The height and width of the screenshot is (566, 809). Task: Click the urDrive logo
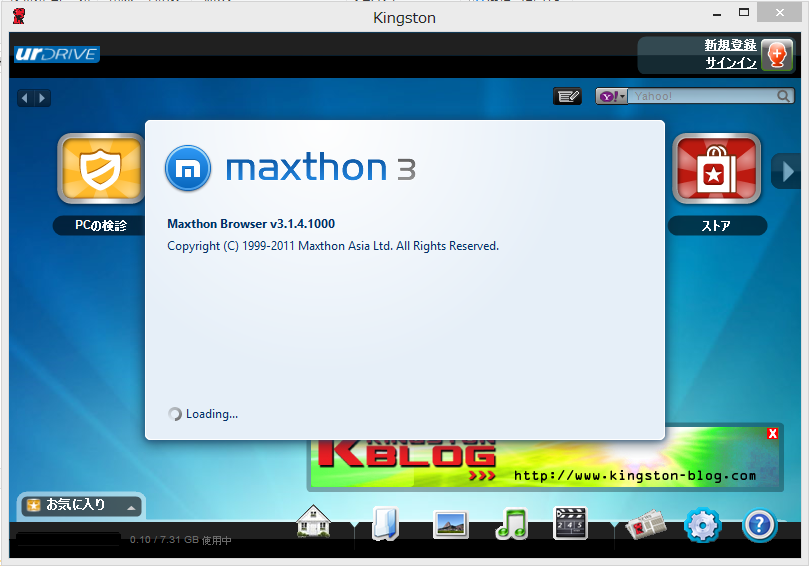(57, 54)
